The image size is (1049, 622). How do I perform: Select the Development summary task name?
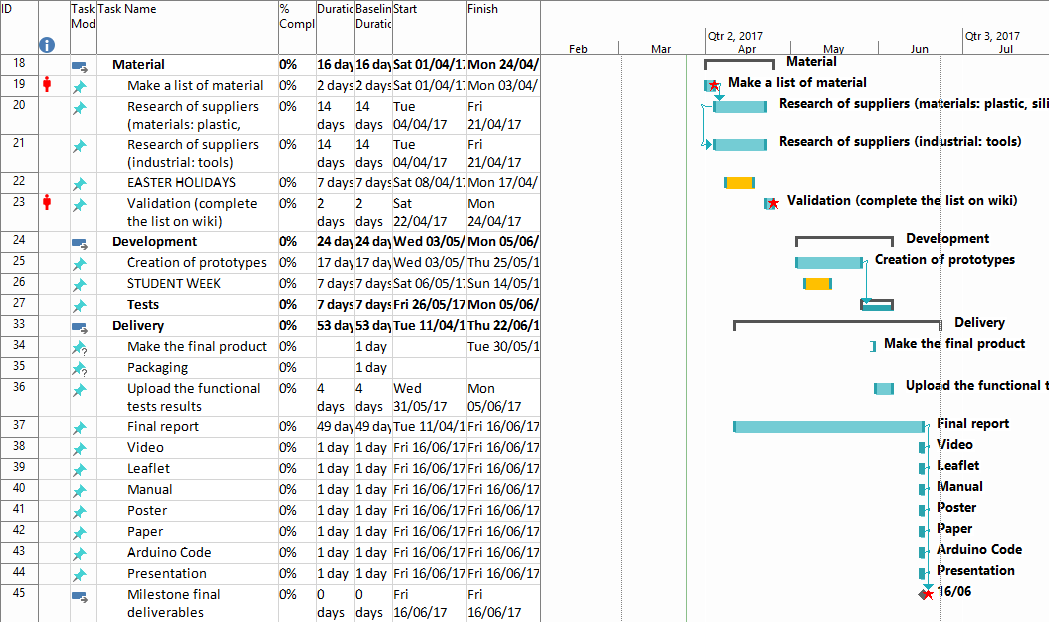click(154, 242)
